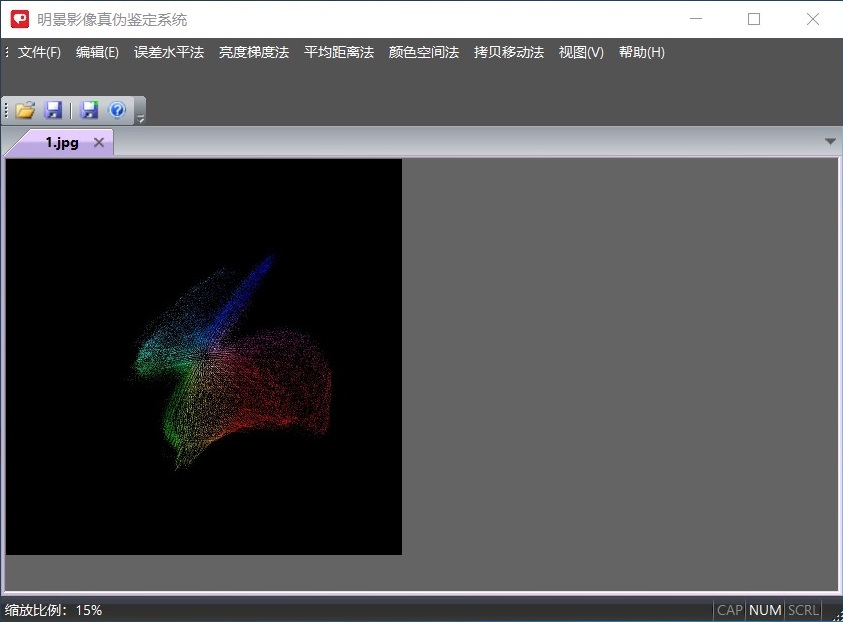Image resolution: width=843 pixels, height=622 pixels.
Task: Click the red app logo in title bar
Action: point(20,19)
